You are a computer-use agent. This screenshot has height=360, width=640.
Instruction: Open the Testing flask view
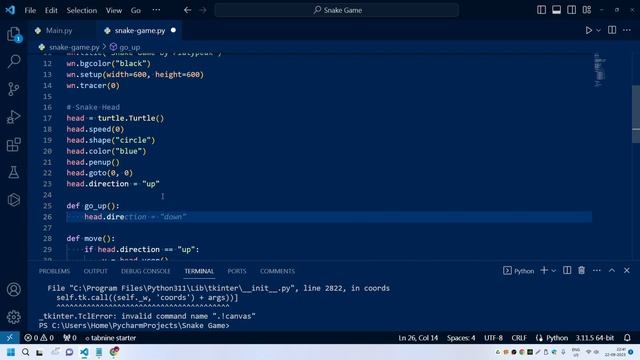coord(14,172)
